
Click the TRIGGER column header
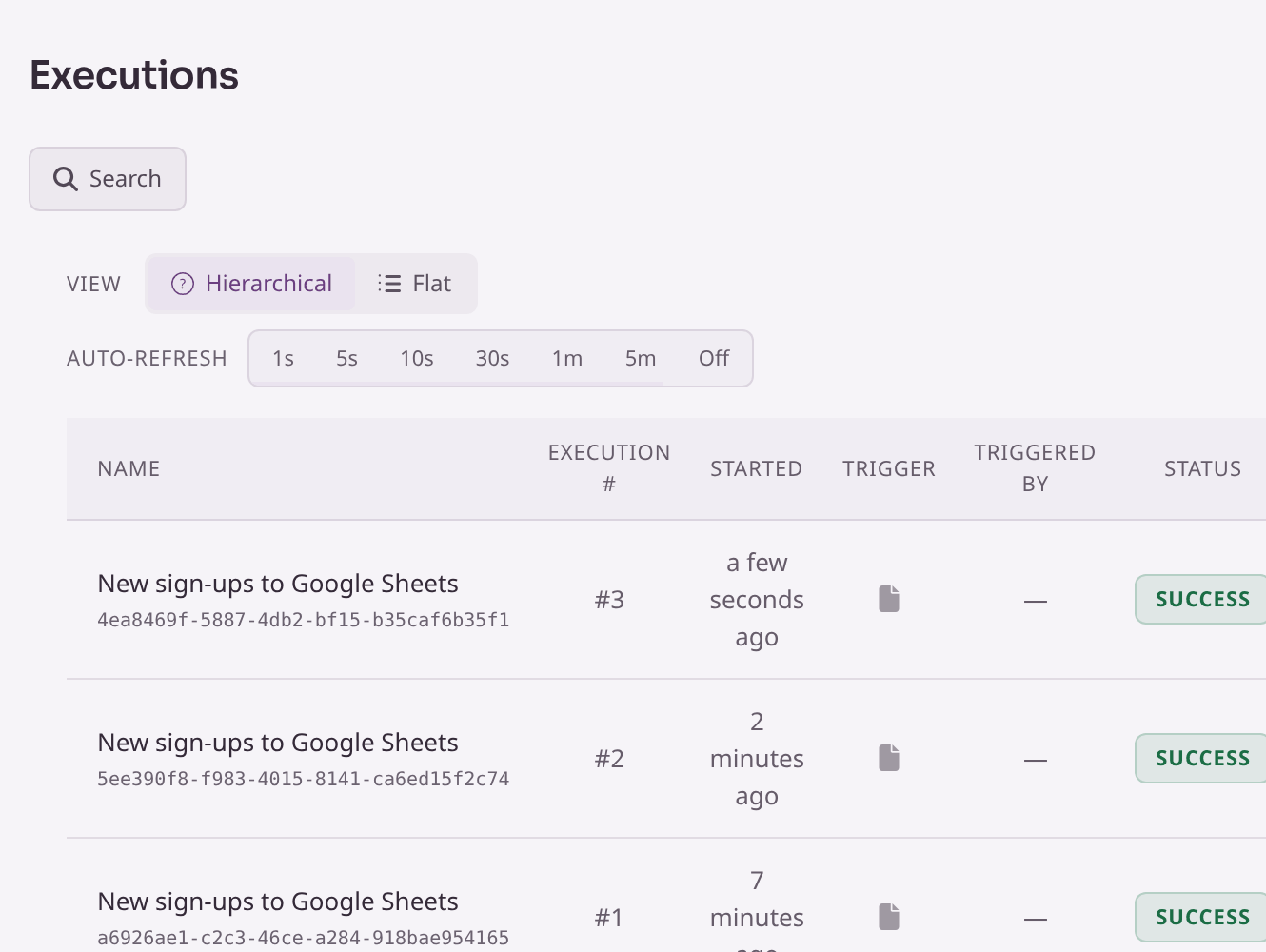pos(889,469)
